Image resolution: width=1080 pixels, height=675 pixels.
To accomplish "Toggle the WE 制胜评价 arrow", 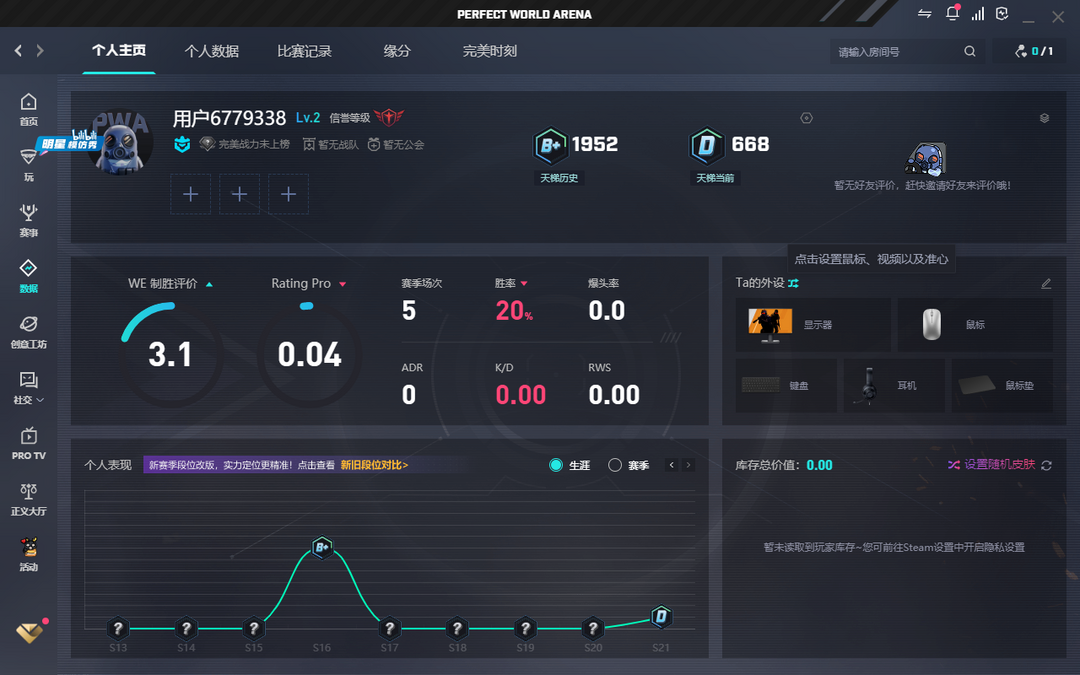I will 209,284.
